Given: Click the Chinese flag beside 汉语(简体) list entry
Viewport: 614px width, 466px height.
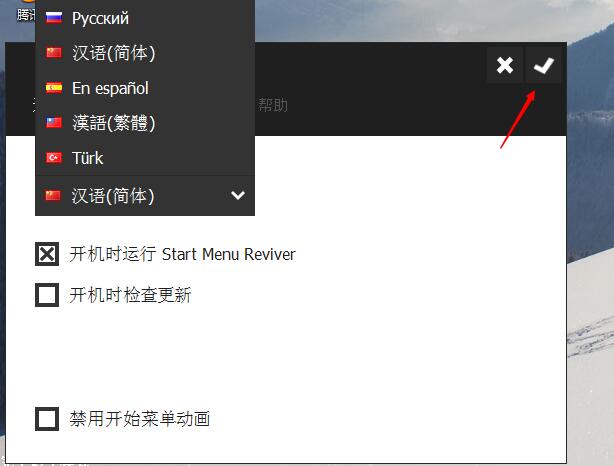Looking at the screenshot, I should coord(54,52).
